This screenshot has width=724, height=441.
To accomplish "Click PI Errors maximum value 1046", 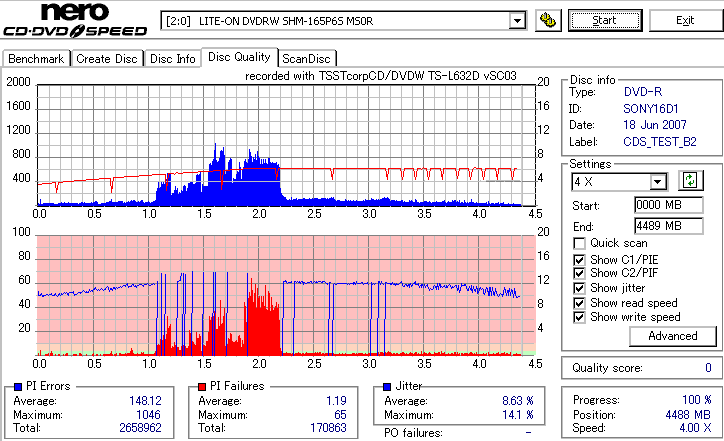I will click(x=148, y=415).
